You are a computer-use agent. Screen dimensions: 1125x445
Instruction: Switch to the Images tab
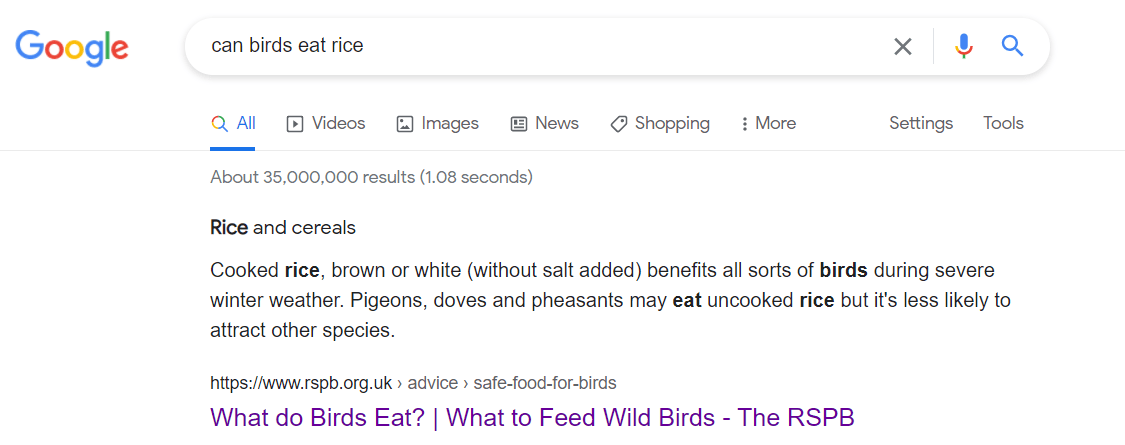[438, 123]
